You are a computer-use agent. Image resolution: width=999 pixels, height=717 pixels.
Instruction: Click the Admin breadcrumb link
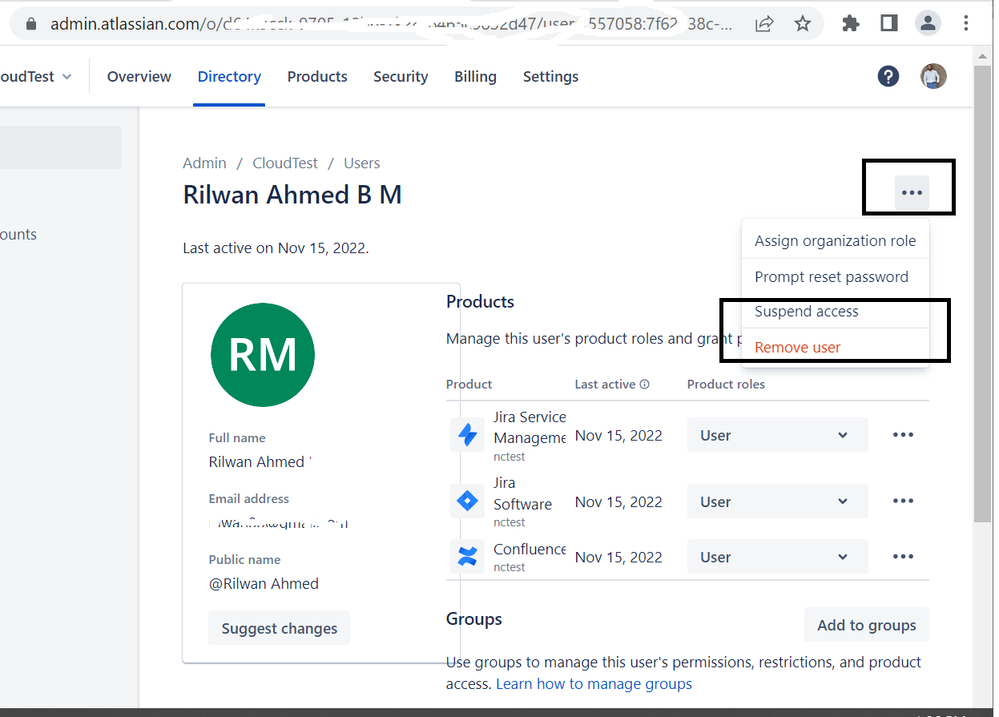point(205,163)
